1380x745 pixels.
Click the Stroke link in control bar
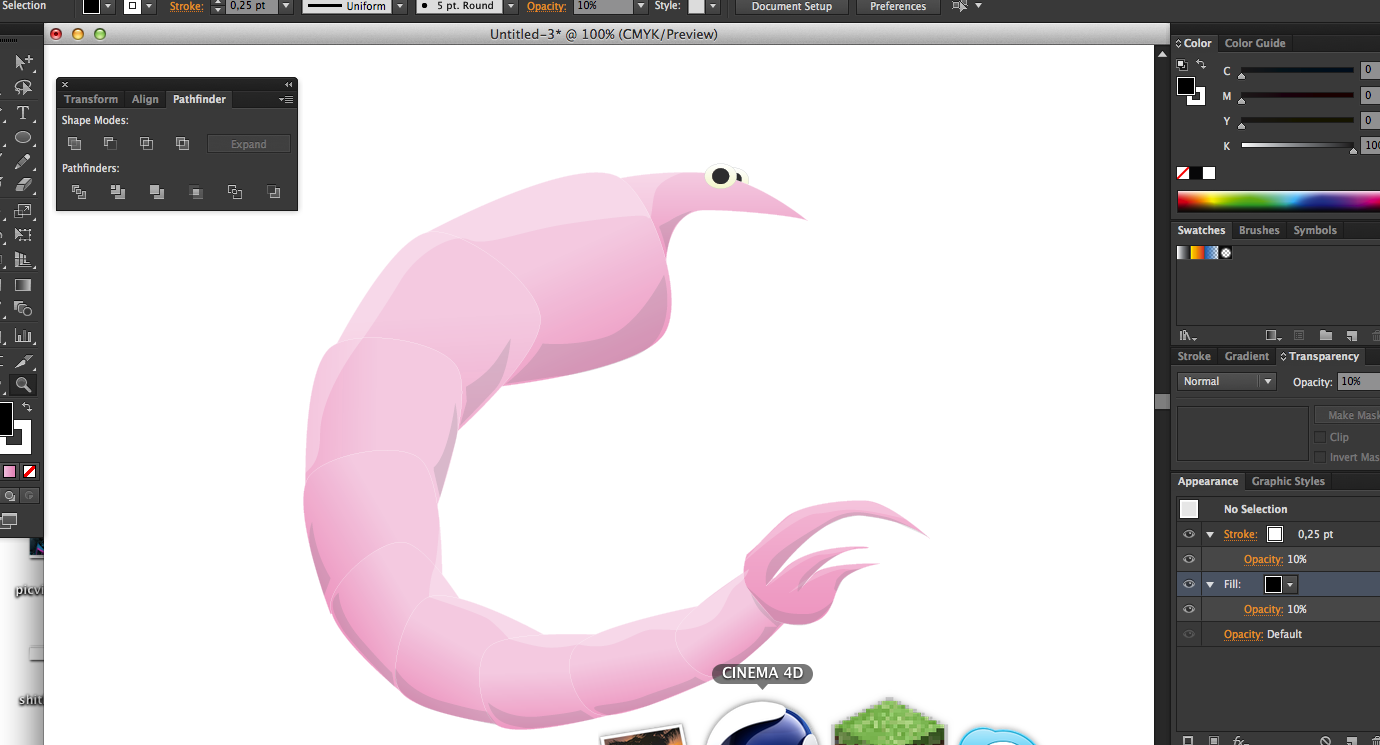[186, 6]
